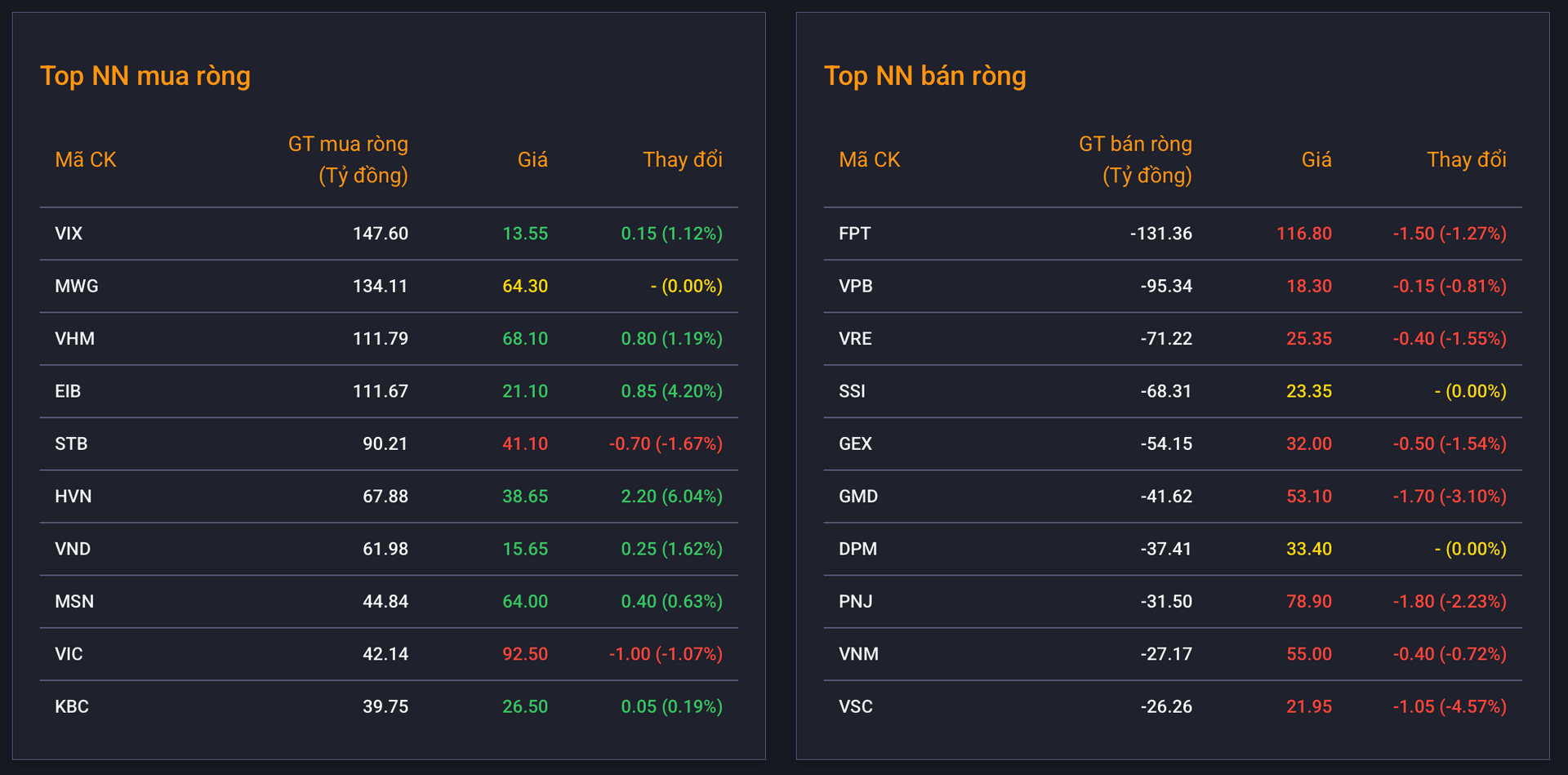Click the yellow price 64.30

[525, 286]
